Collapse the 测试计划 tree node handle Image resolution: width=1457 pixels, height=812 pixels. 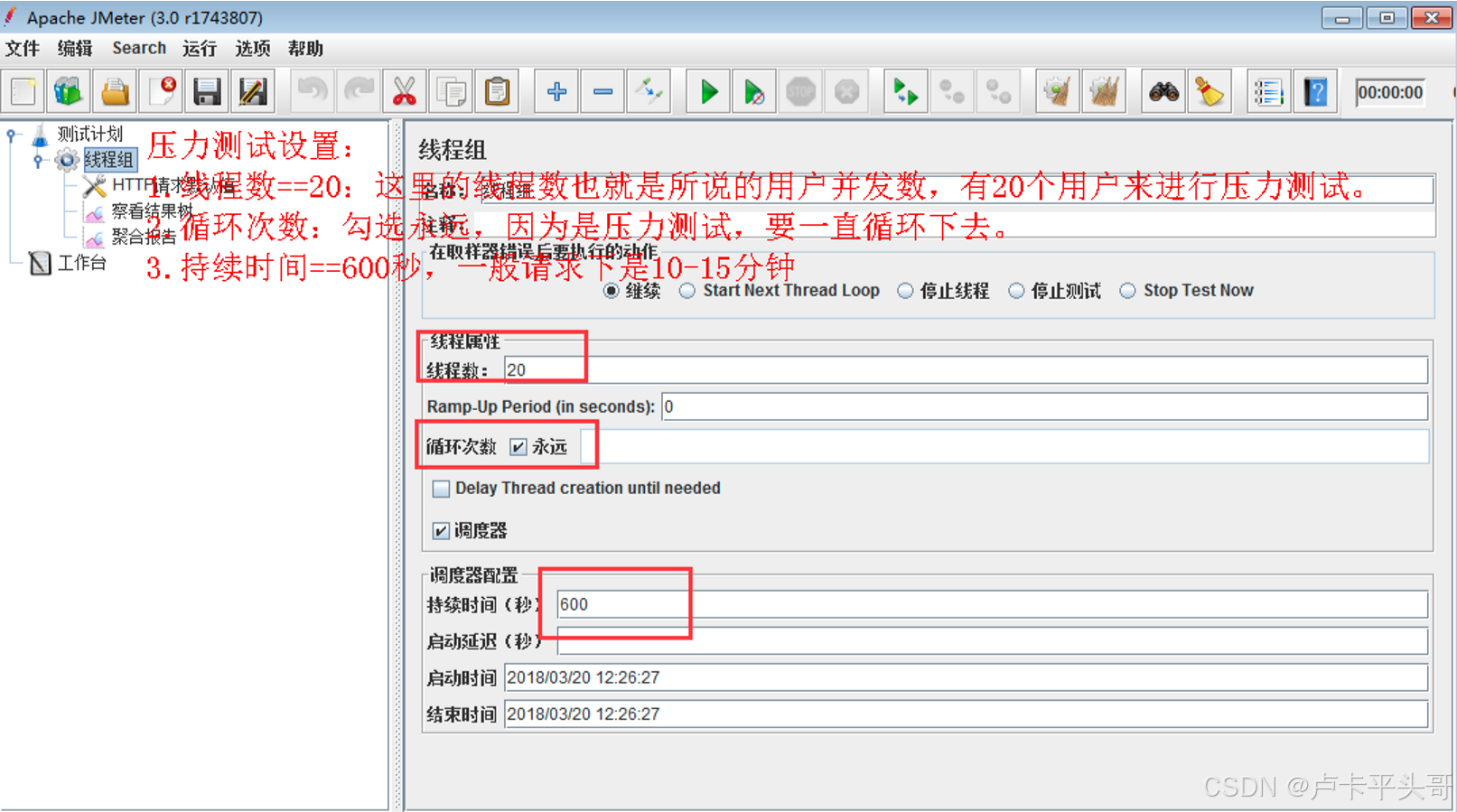[12, 135]
